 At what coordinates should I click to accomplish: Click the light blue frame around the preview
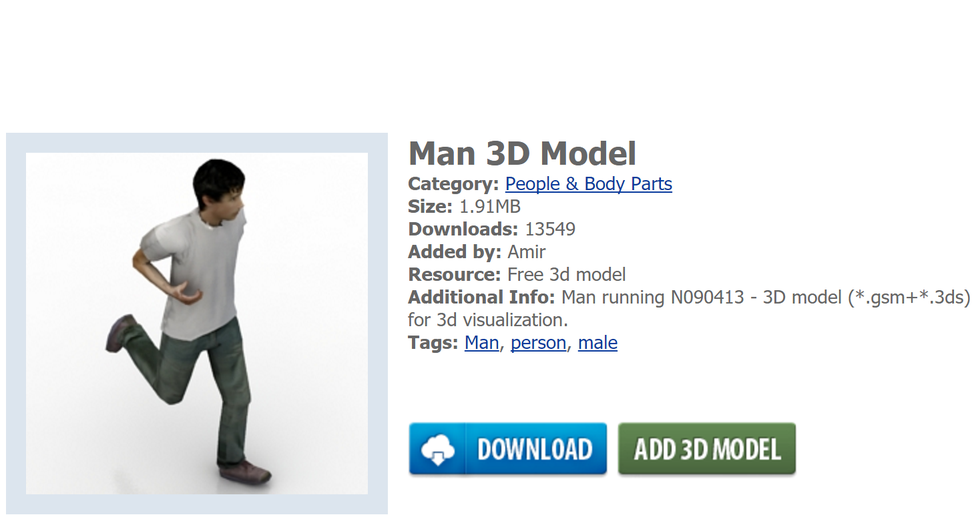point(197,142)
